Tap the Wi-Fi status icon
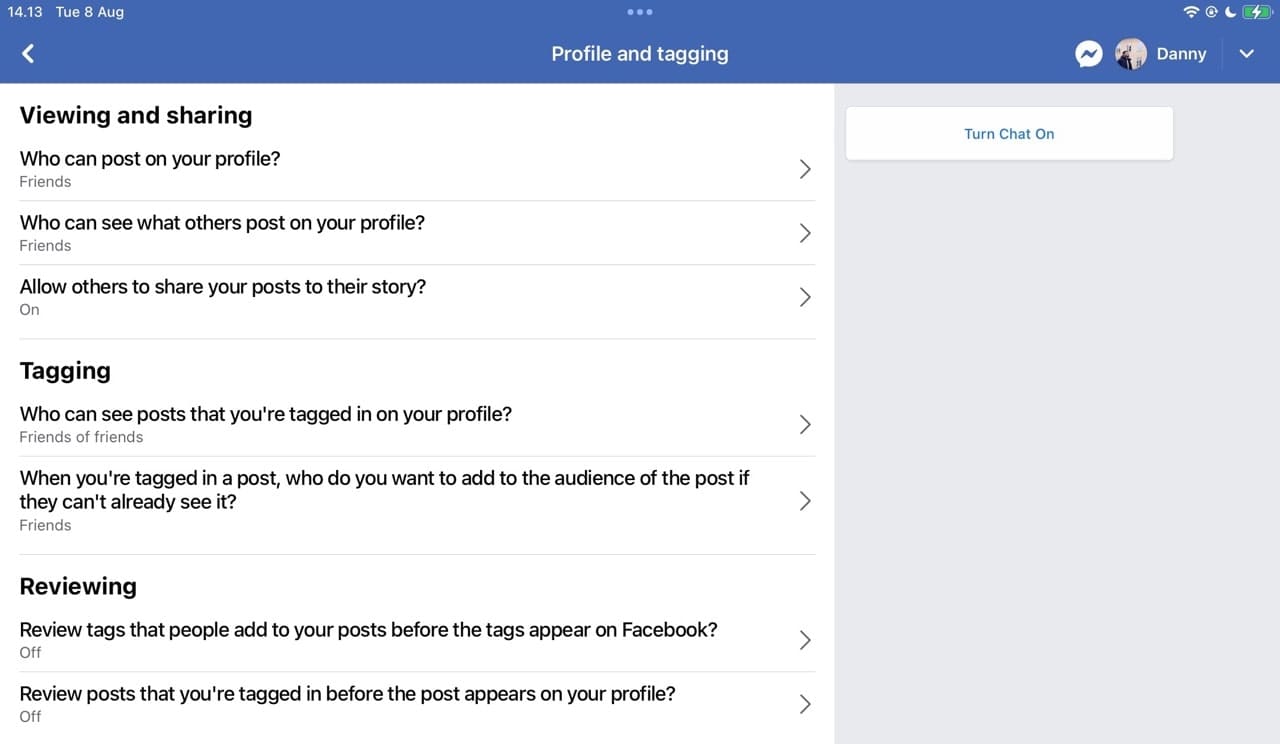 pyautogui.click(x=1191, y=12)
